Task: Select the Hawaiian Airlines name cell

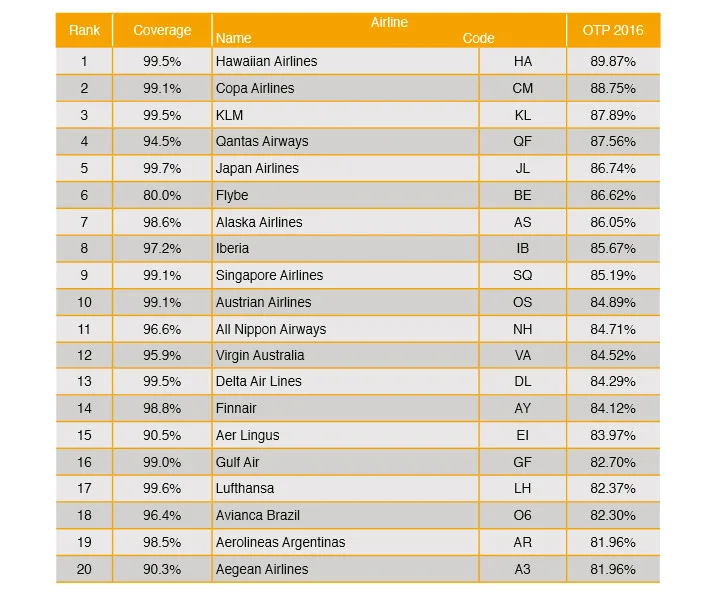Action: (x=346, y=61)
